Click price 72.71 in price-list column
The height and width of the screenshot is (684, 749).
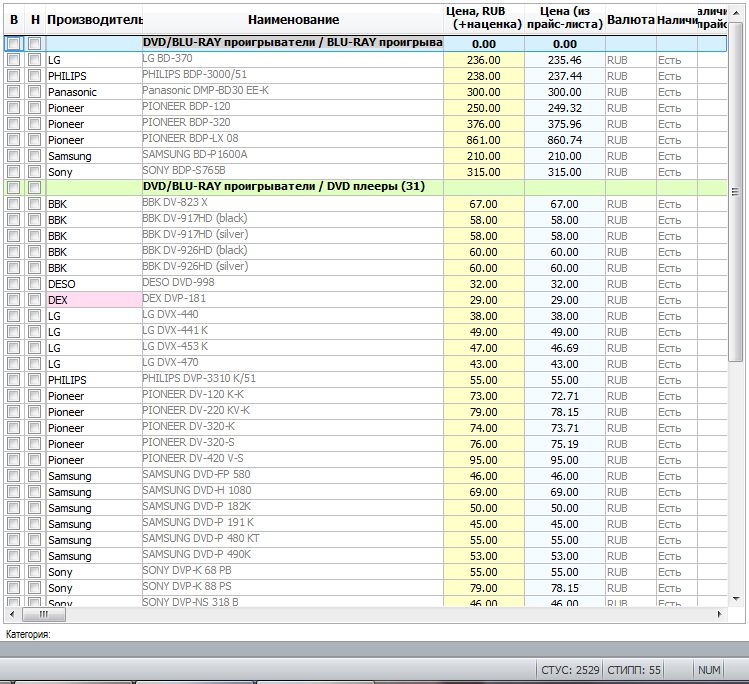click(565, 396)
